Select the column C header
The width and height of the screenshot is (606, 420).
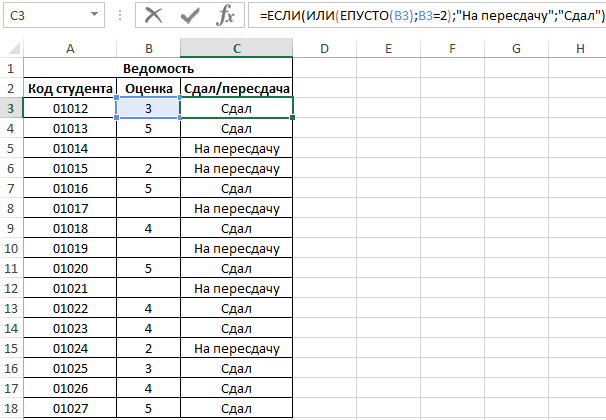click(x=236, y=49)
